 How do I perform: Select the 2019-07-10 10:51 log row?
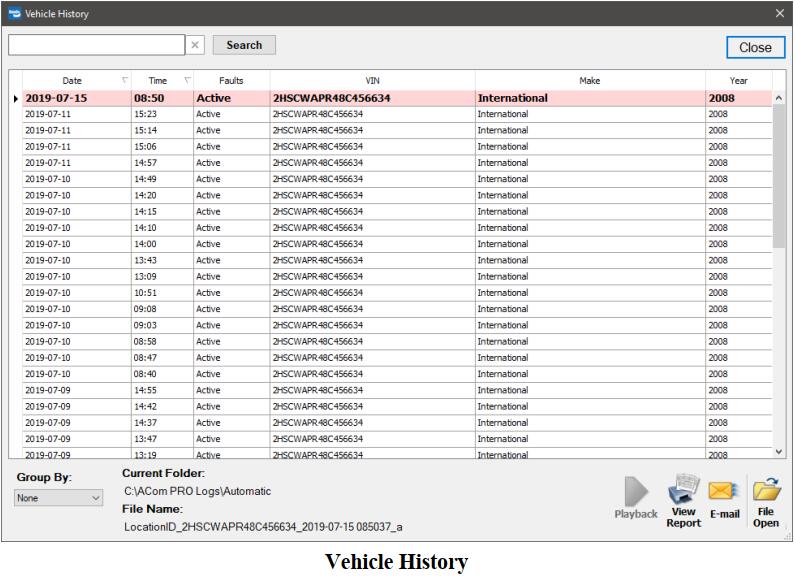click(x=300, y=293)
